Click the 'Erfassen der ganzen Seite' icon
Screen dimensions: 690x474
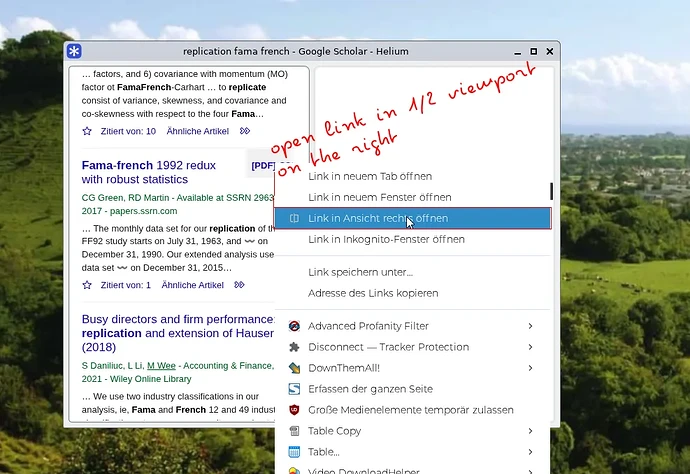coord(294,389)
